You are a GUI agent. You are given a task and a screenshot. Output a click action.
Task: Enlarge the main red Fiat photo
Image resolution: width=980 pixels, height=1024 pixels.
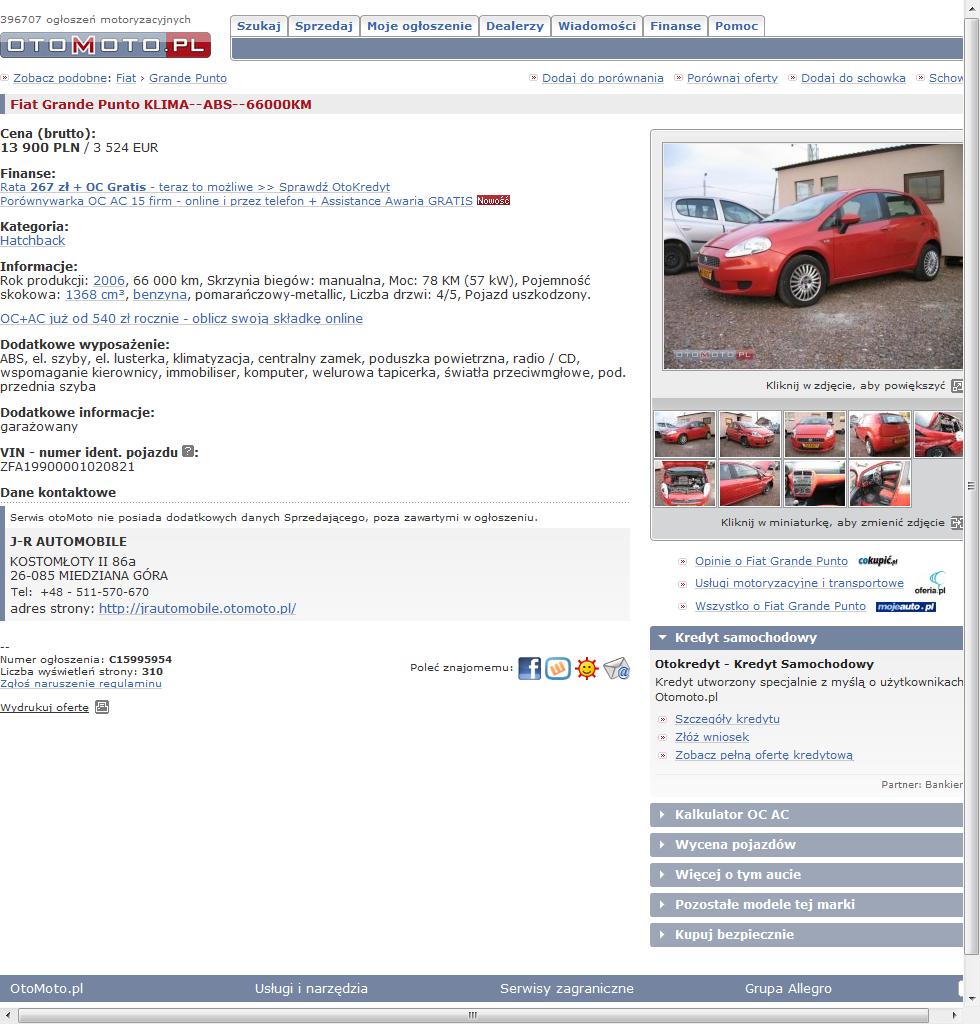click(813, 257)
